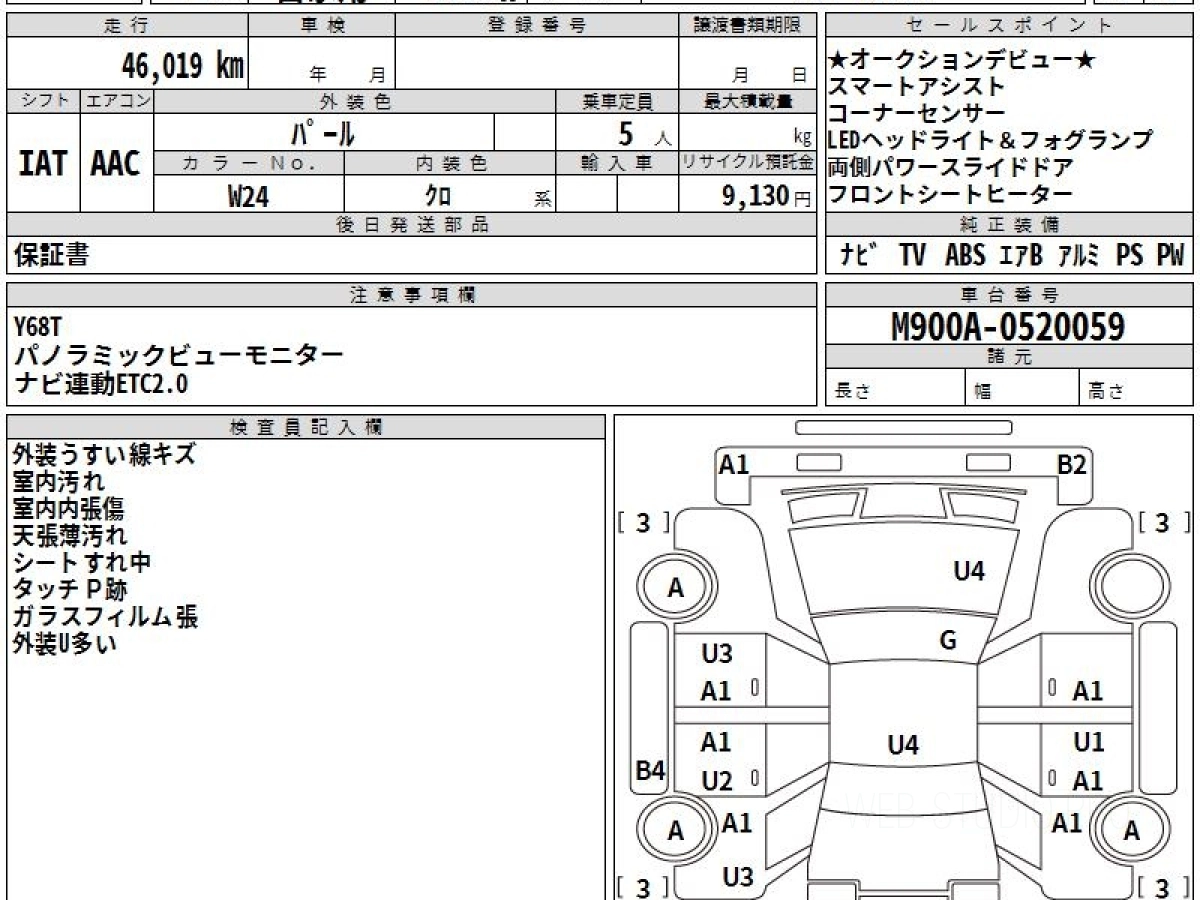The width and height of the screenshot is (1200, 900).
Task: Click the ABS equipment label
Action: pyautogui.click(x=965, y=255)
